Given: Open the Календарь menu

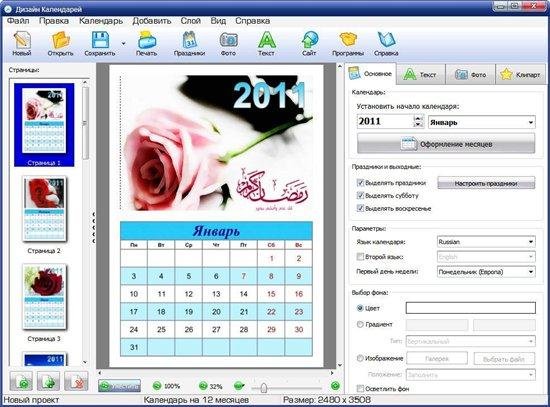Looking at the screenshot, I should click(x=101, y=21).
